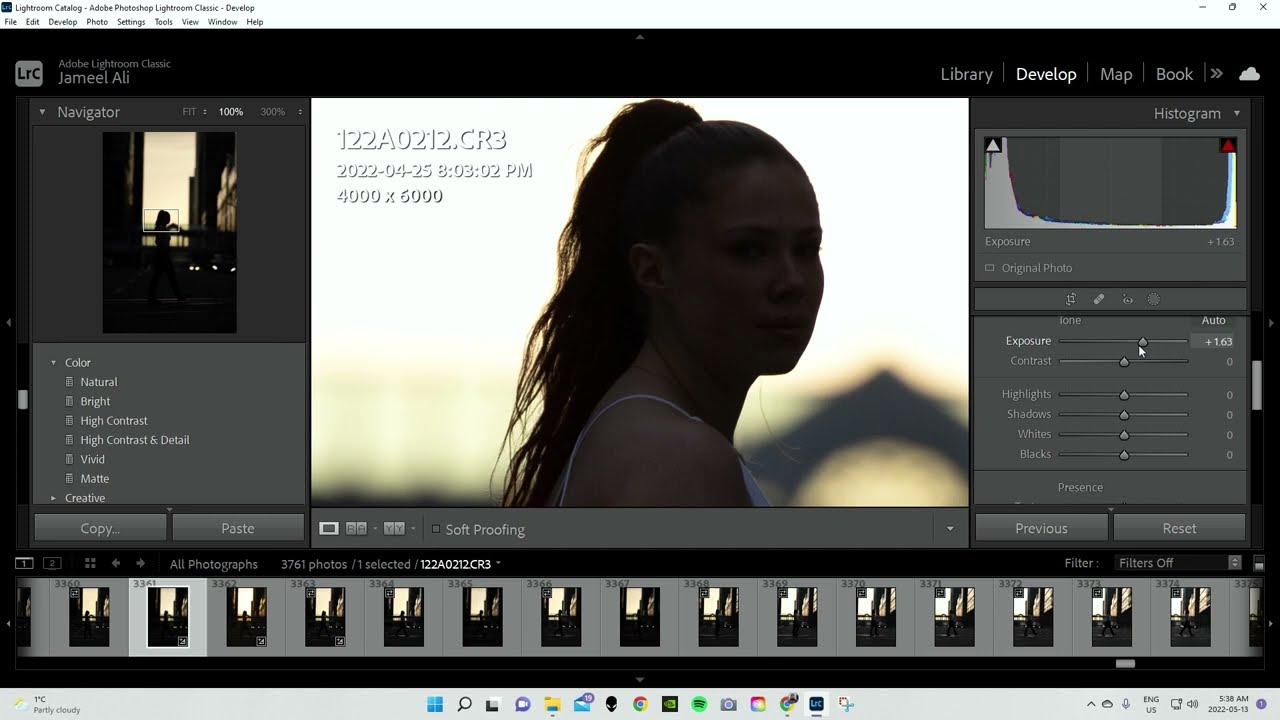Toggle shadow clipping indicator in histogram
Screen dimensions: 1280x720
(x=993, y=145)
